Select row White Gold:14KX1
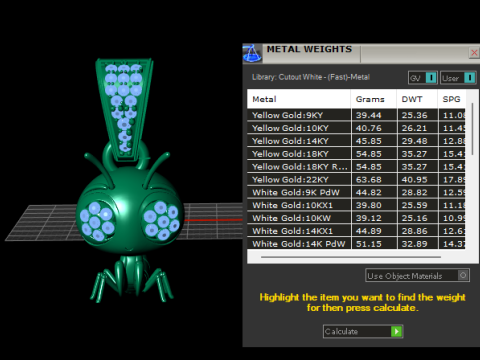The image size is (480, 360). pos(356,231)
